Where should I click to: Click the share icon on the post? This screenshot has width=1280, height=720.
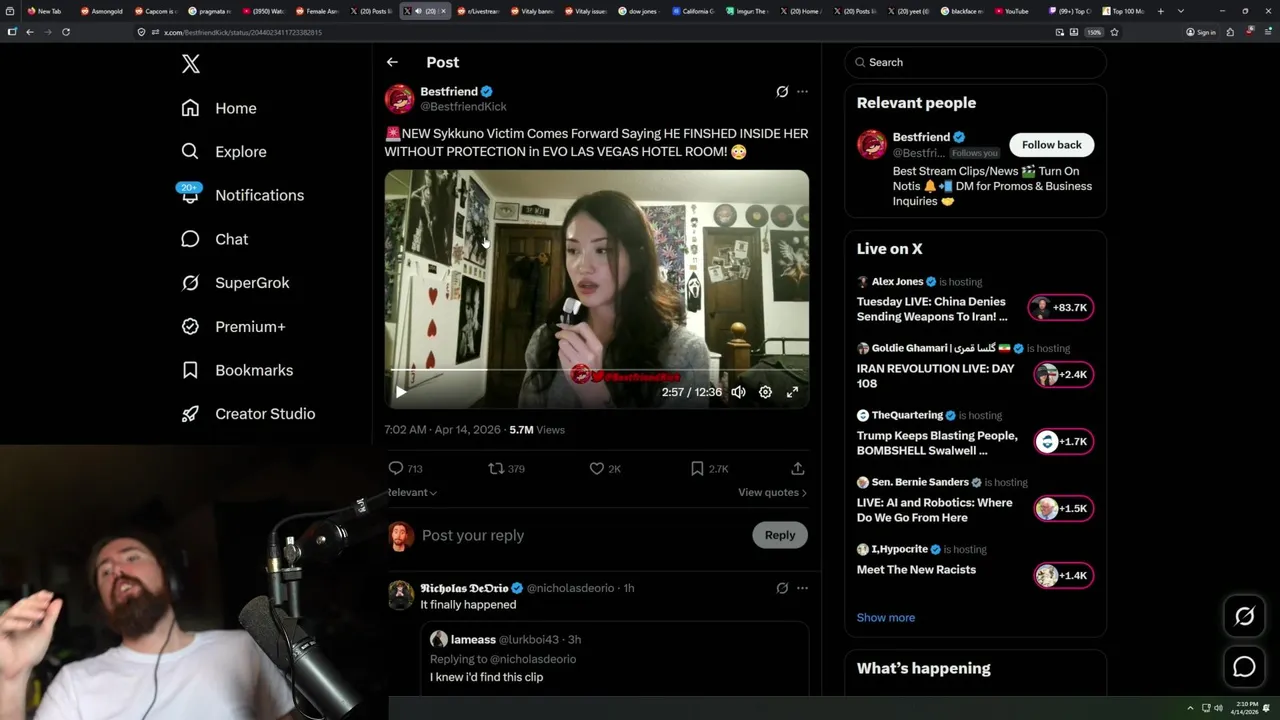pos(798,468)
